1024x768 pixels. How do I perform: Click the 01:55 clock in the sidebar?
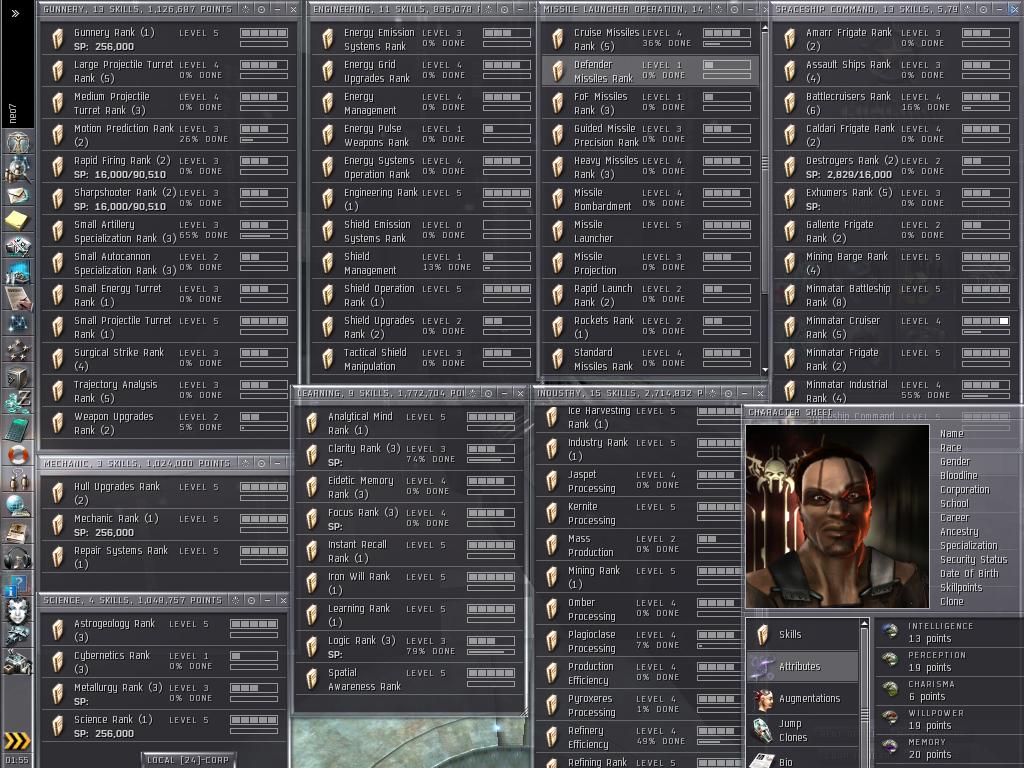coord(17,760)
